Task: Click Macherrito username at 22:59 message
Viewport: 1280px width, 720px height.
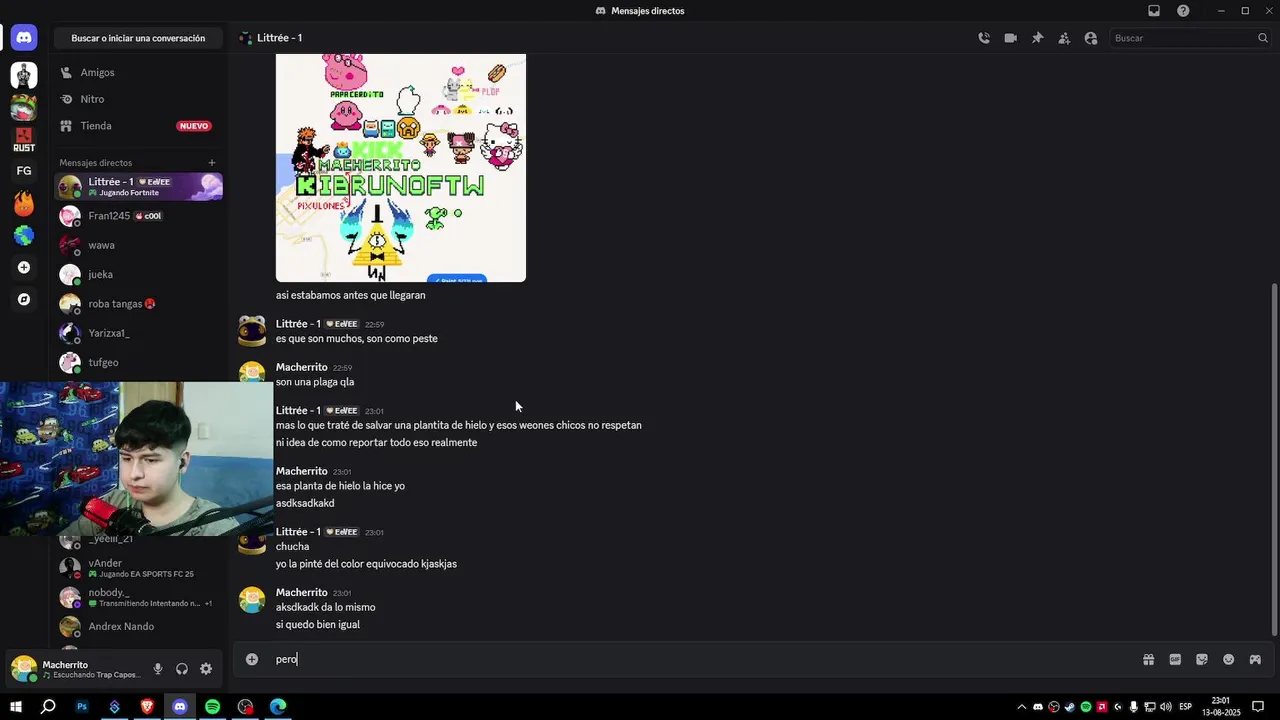Action: 301,367
